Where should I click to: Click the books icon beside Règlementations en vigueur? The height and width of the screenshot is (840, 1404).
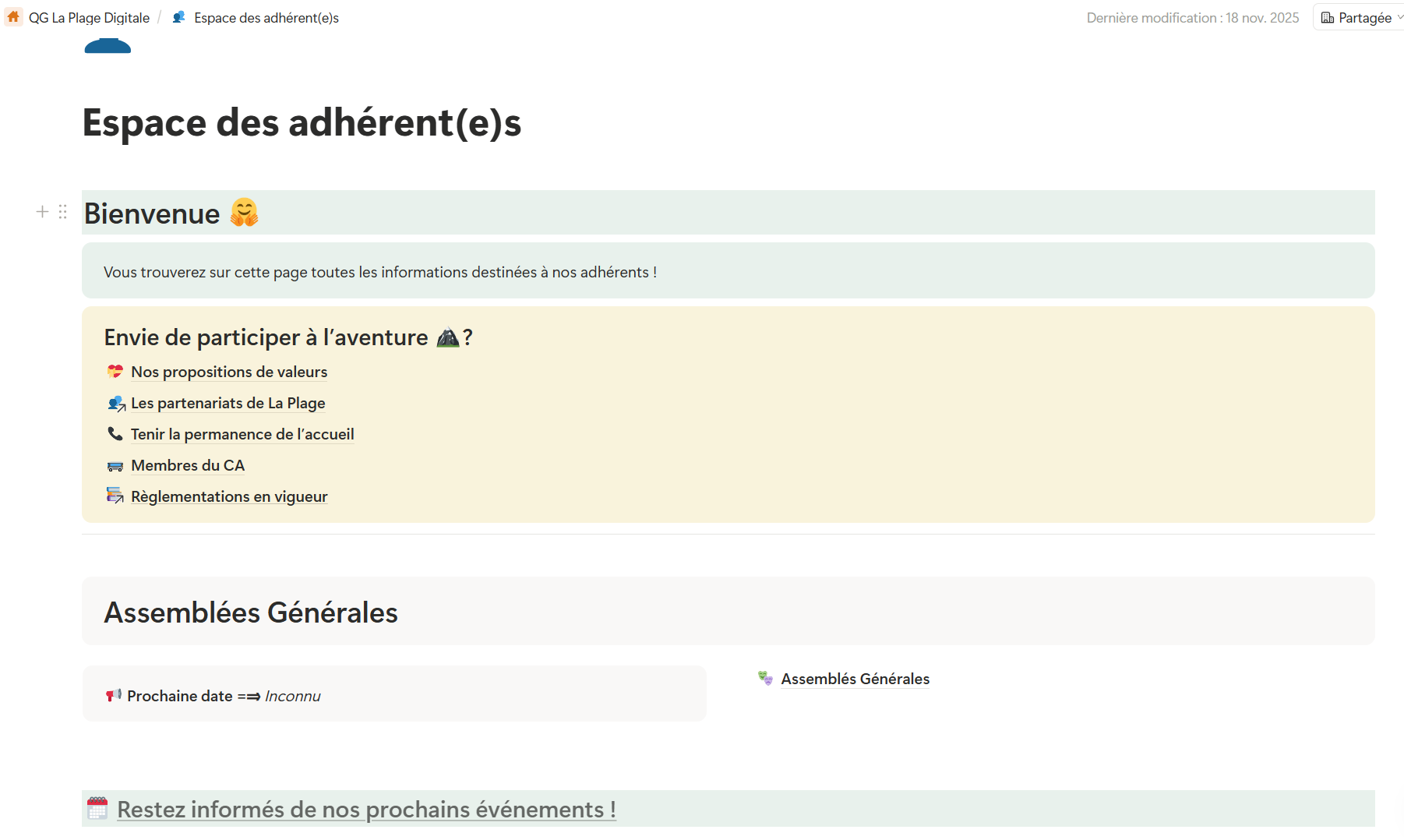coord(115,496)
